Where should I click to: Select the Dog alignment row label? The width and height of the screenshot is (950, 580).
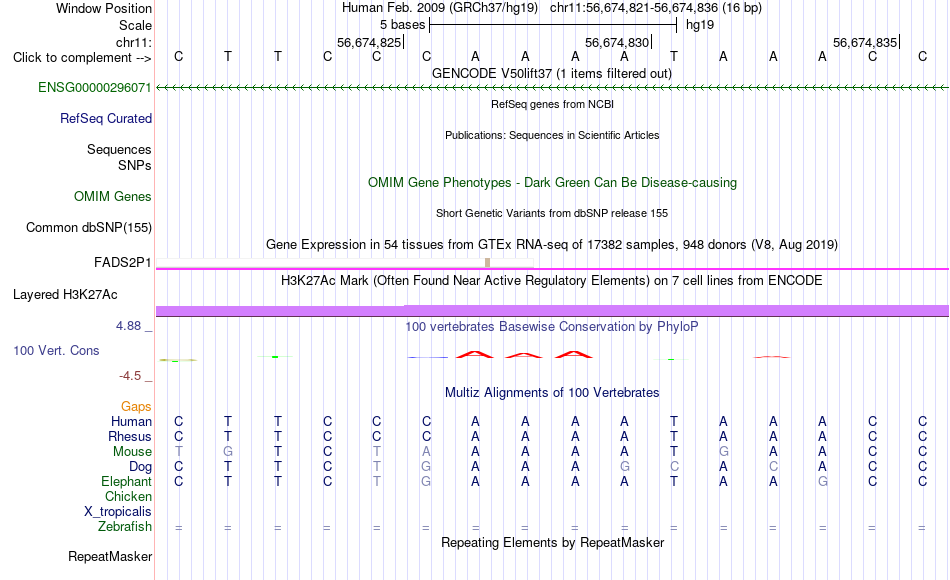(x=140, y=467)
